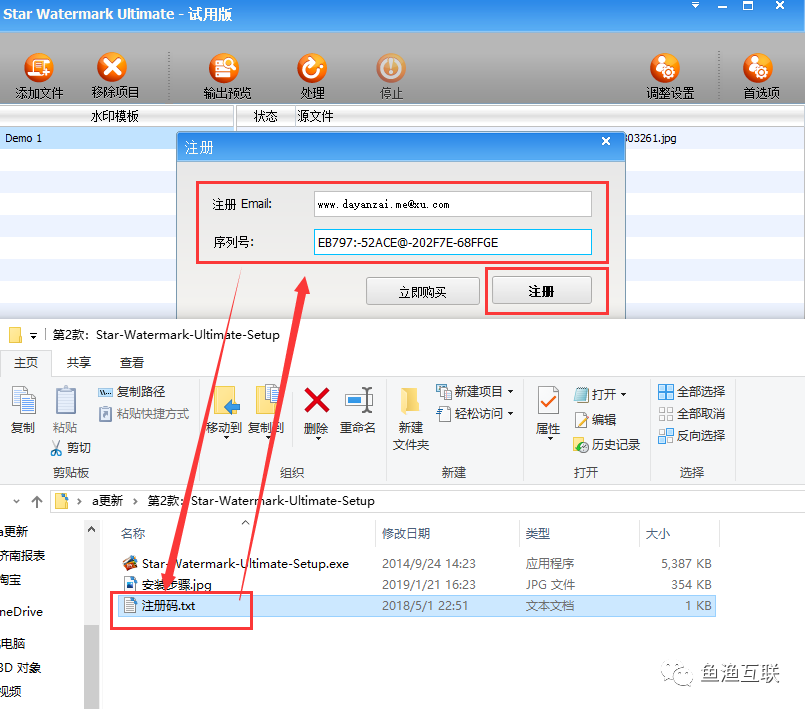Switch to the 主页 ribbon tab

coord(26,362)
